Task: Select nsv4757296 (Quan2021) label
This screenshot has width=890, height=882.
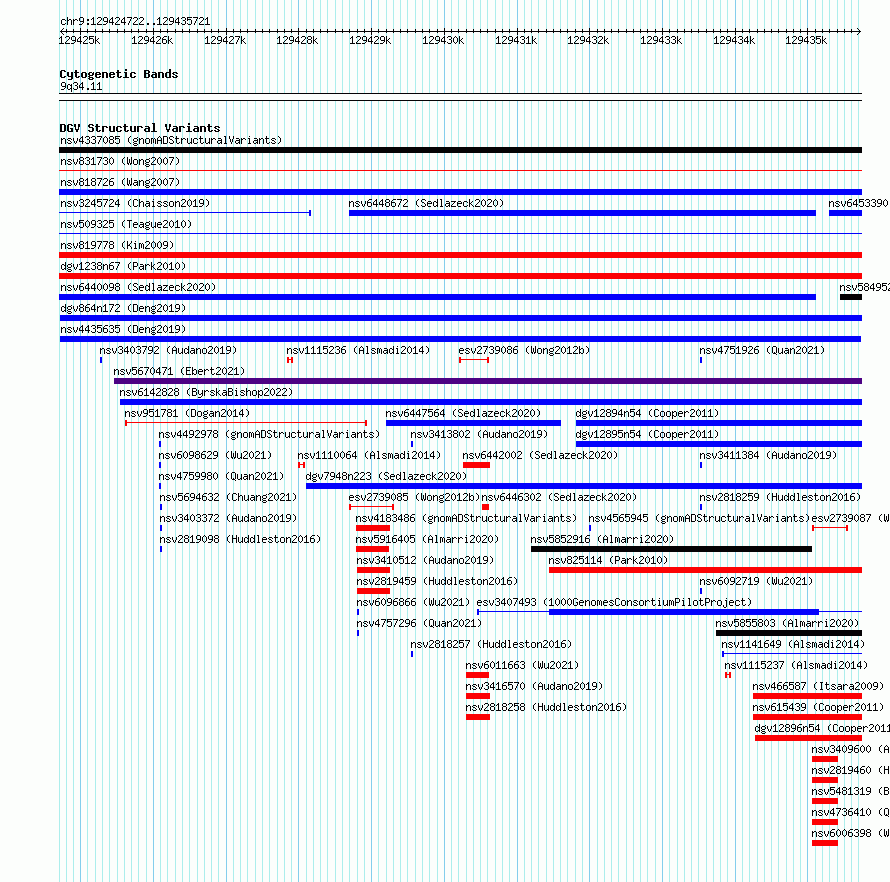Action: tap(419, 623)
